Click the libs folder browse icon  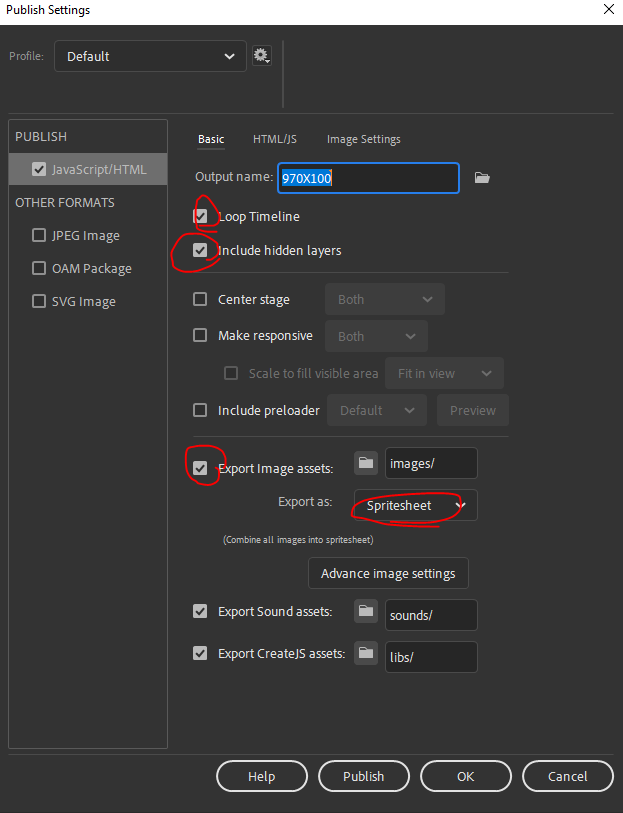tap(366, 653)
